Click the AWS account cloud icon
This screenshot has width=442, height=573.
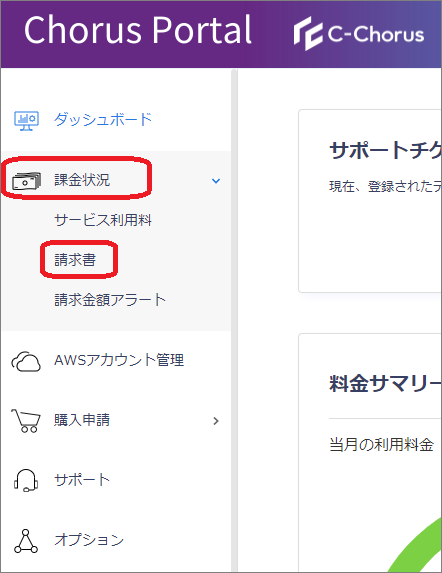(x=26, y=361)
